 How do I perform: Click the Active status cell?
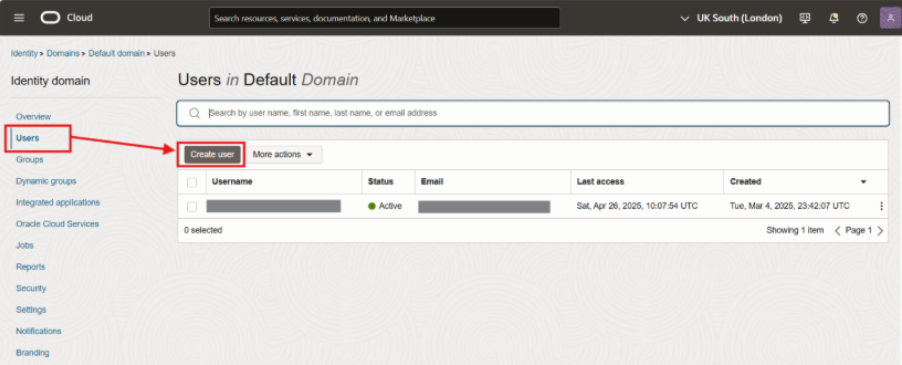[385, 206]
